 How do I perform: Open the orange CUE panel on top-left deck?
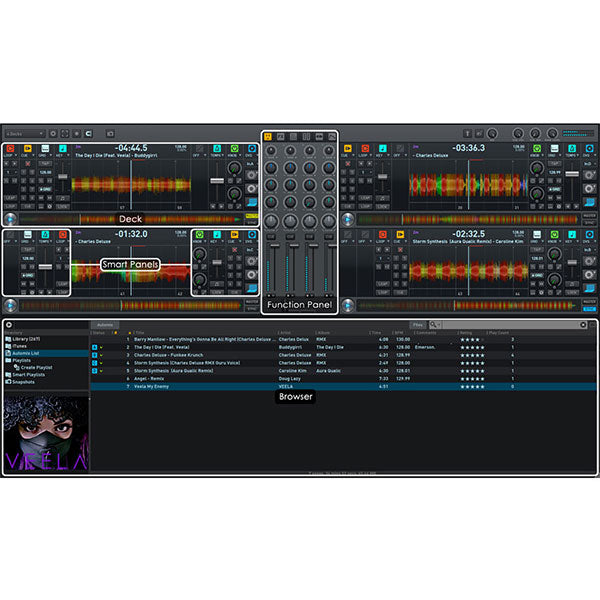point(28,148)
